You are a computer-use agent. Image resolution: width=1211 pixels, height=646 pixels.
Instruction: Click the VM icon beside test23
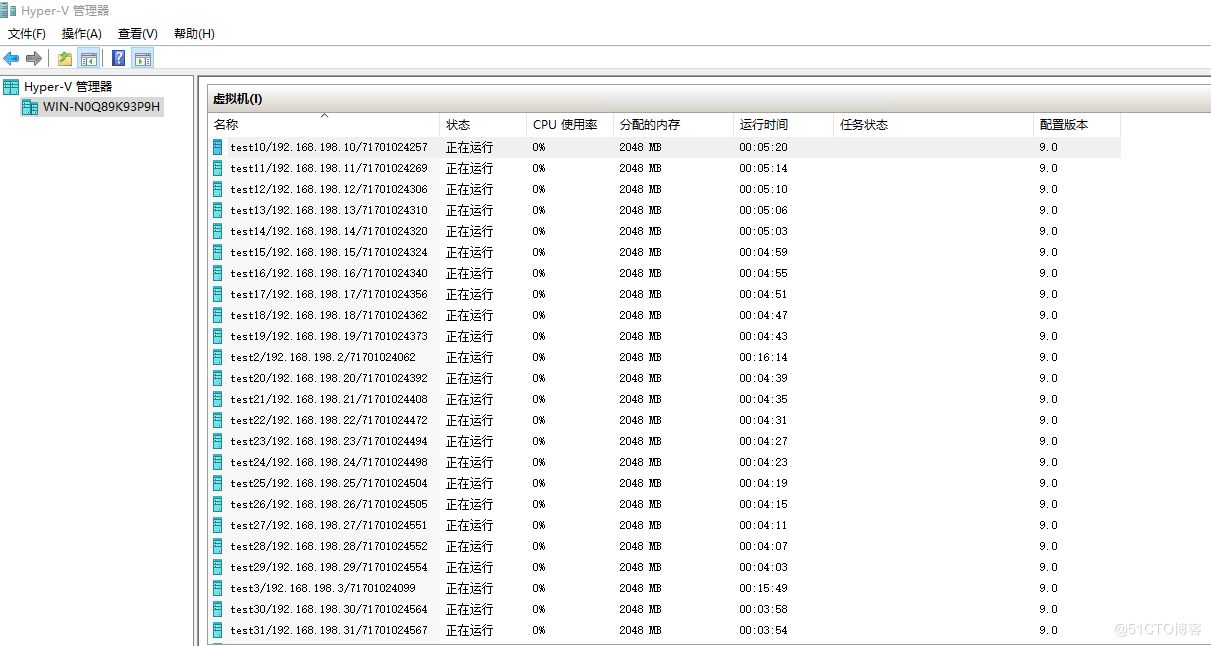click(218, 441)
